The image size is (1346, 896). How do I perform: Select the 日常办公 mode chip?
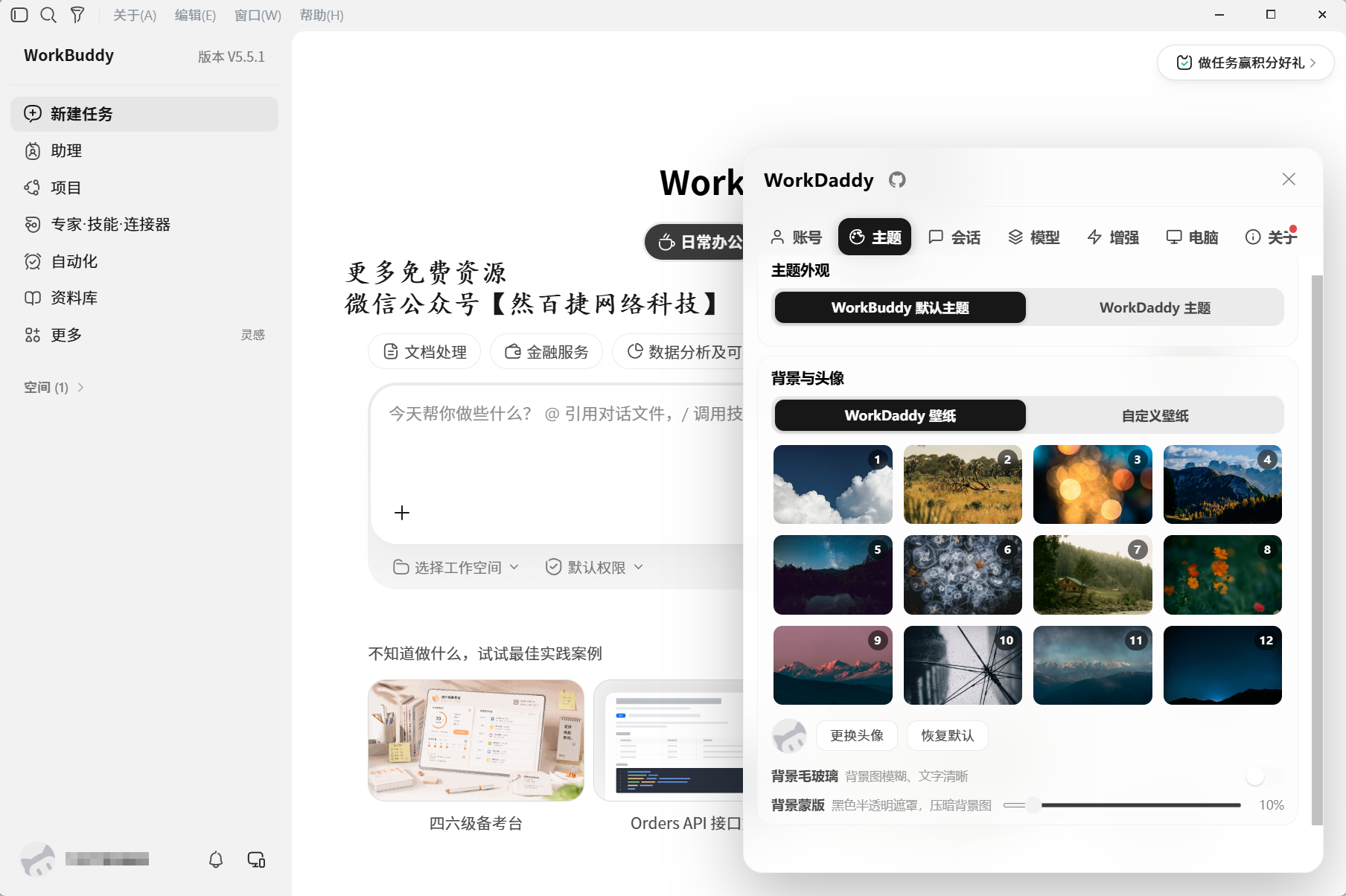696,242
